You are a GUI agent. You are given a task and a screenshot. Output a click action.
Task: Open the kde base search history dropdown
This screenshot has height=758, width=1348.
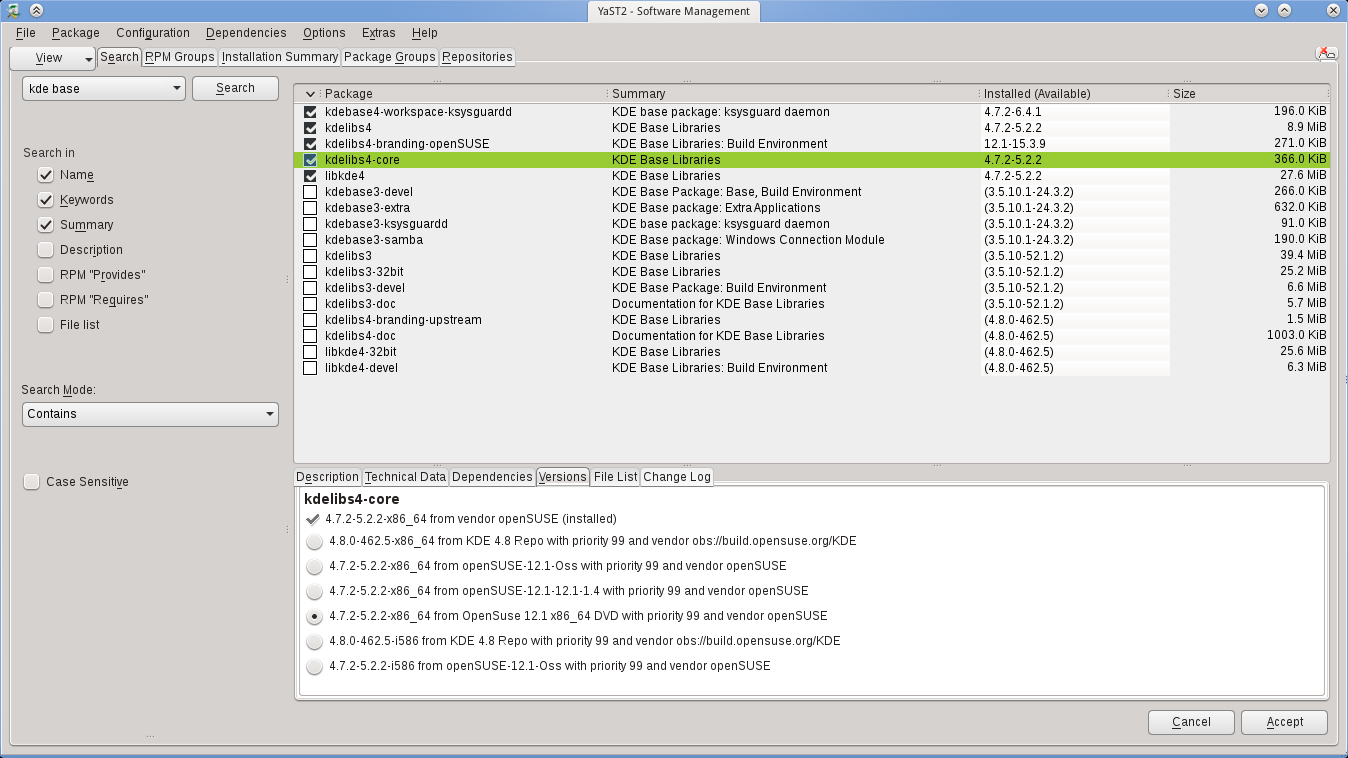tap(180, 88)
